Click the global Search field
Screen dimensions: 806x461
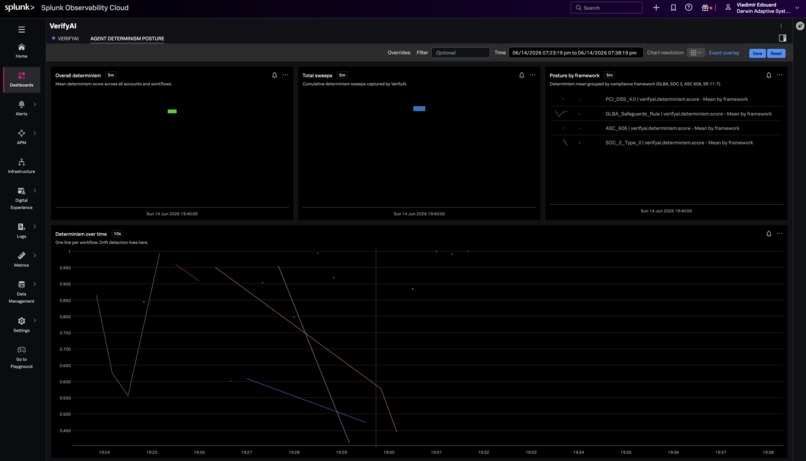pos(606,8)
